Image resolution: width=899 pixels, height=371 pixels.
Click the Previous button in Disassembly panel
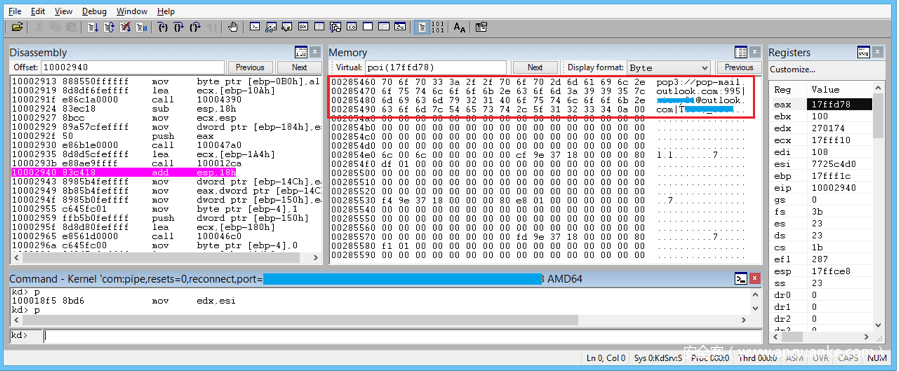pos(250,67)
